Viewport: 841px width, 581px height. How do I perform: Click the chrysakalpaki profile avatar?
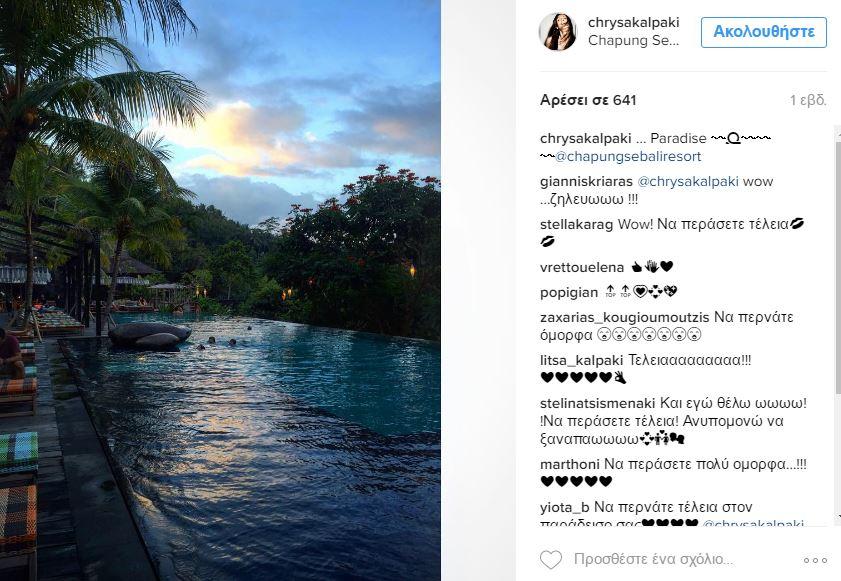pyautogui.click(x=558, y=32)
